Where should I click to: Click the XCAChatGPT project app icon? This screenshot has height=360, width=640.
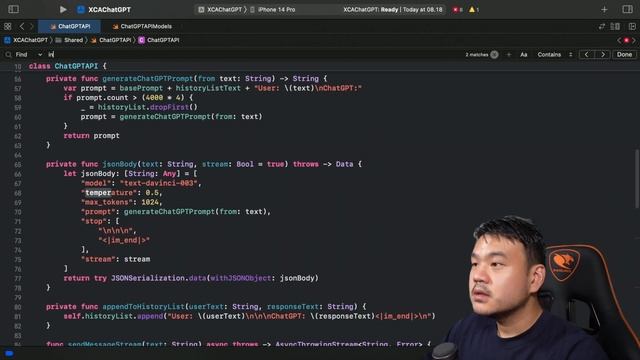[81, 9]
